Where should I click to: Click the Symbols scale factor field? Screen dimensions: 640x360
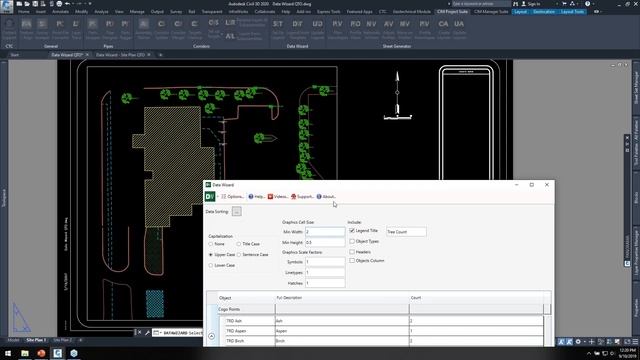pos(325,262)
